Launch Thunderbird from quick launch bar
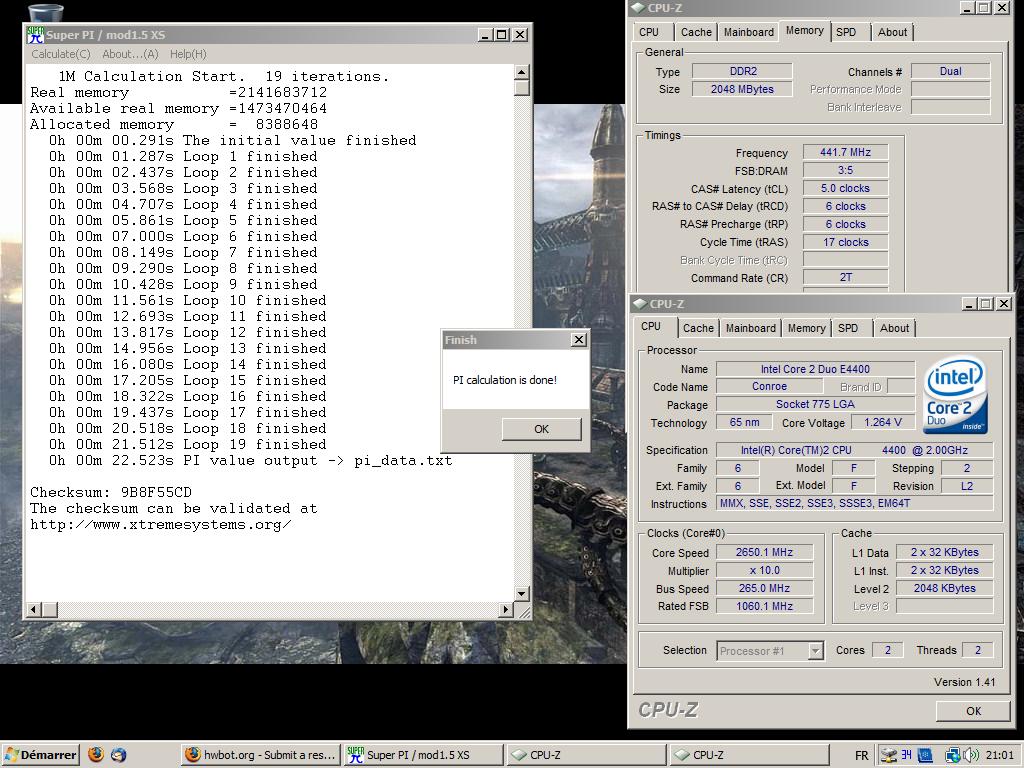Screen dimensions: 1024x768 [x=118, y=755]
